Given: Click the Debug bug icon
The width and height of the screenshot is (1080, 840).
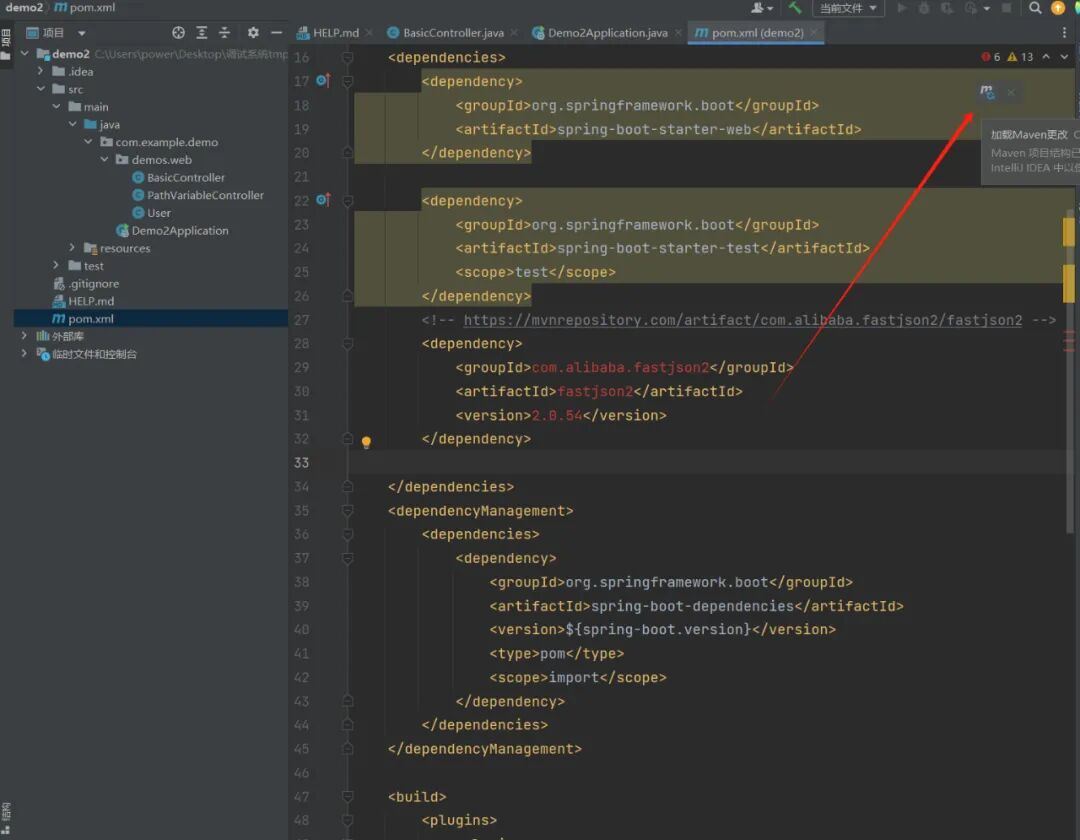Looking at the screenshot, I should point(924,8).
